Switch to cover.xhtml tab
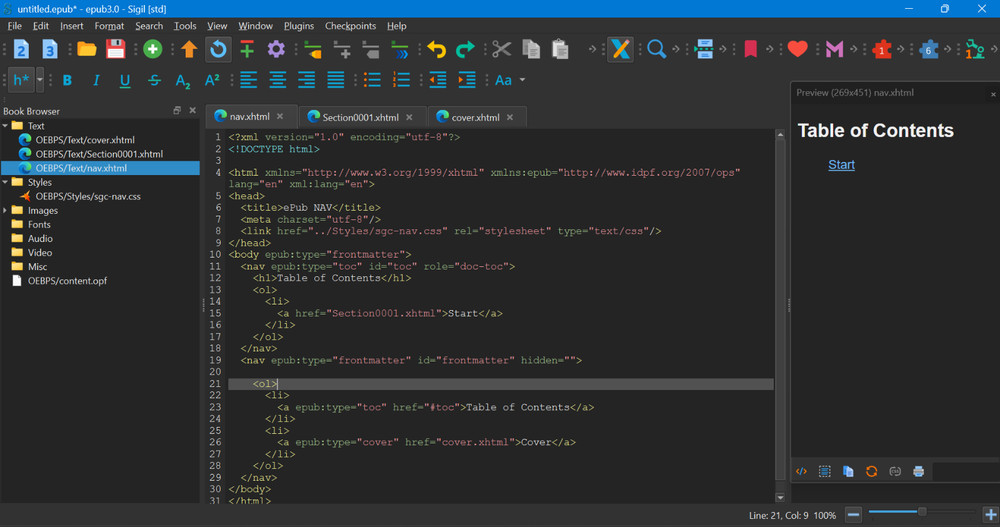The width and height of the screenshot is (1000, 527). click(476, 117)
